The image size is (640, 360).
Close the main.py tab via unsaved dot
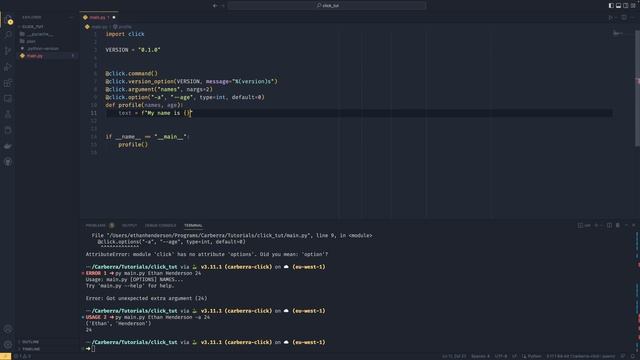(114, 18)
